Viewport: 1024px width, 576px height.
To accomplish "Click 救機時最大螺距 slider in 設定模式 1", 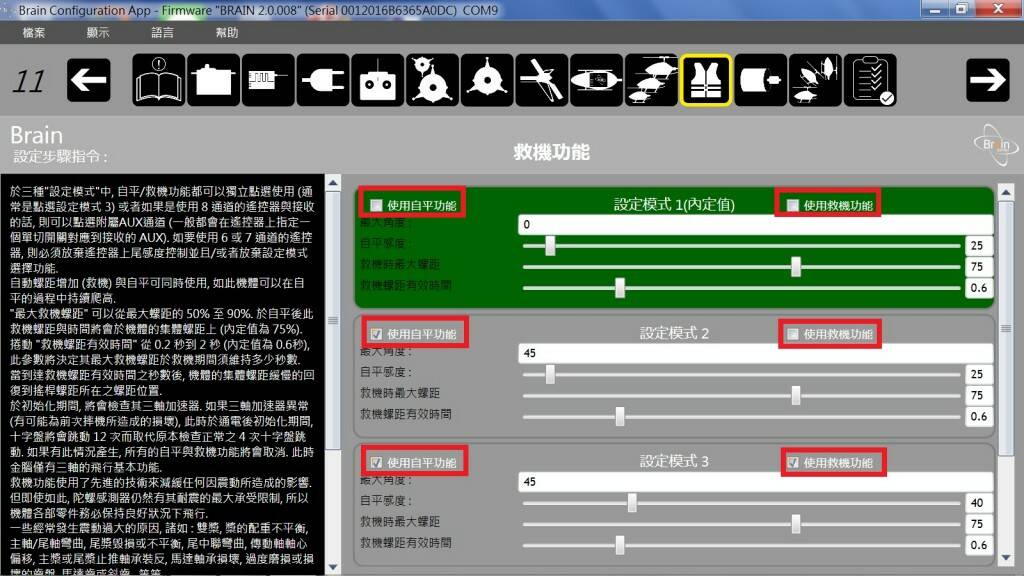I will [741, 266].
